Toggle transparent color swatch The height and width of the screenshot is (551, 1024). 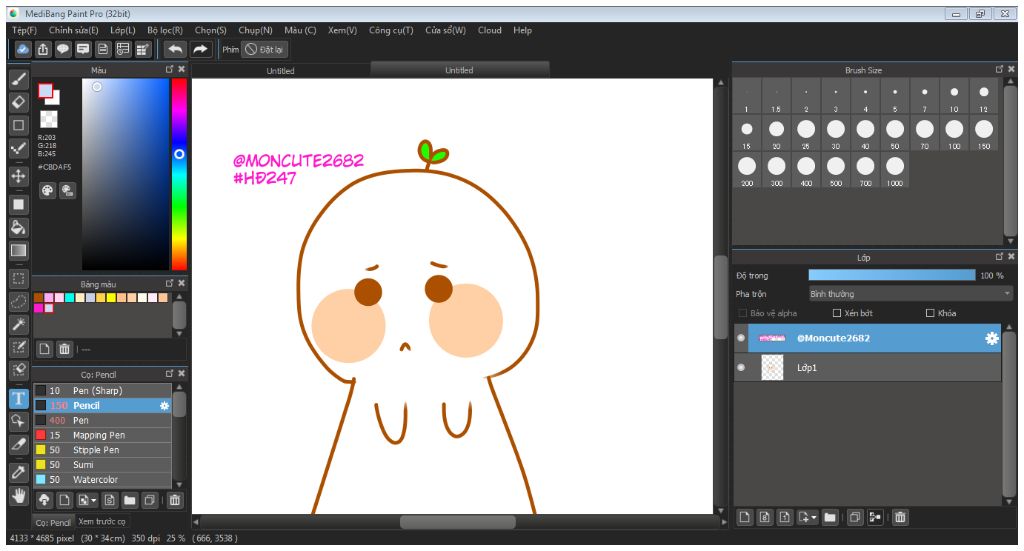(x=48, y=119)
